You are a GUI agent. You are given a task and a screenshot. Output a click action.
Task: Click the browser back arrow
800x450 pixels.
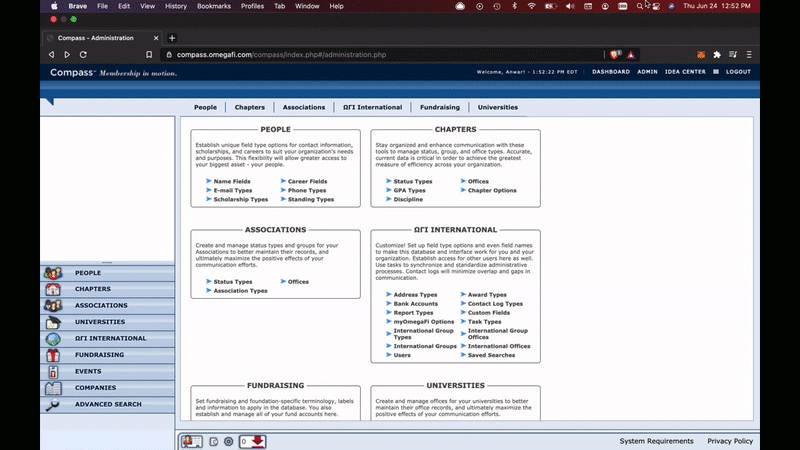click(51, 55)
